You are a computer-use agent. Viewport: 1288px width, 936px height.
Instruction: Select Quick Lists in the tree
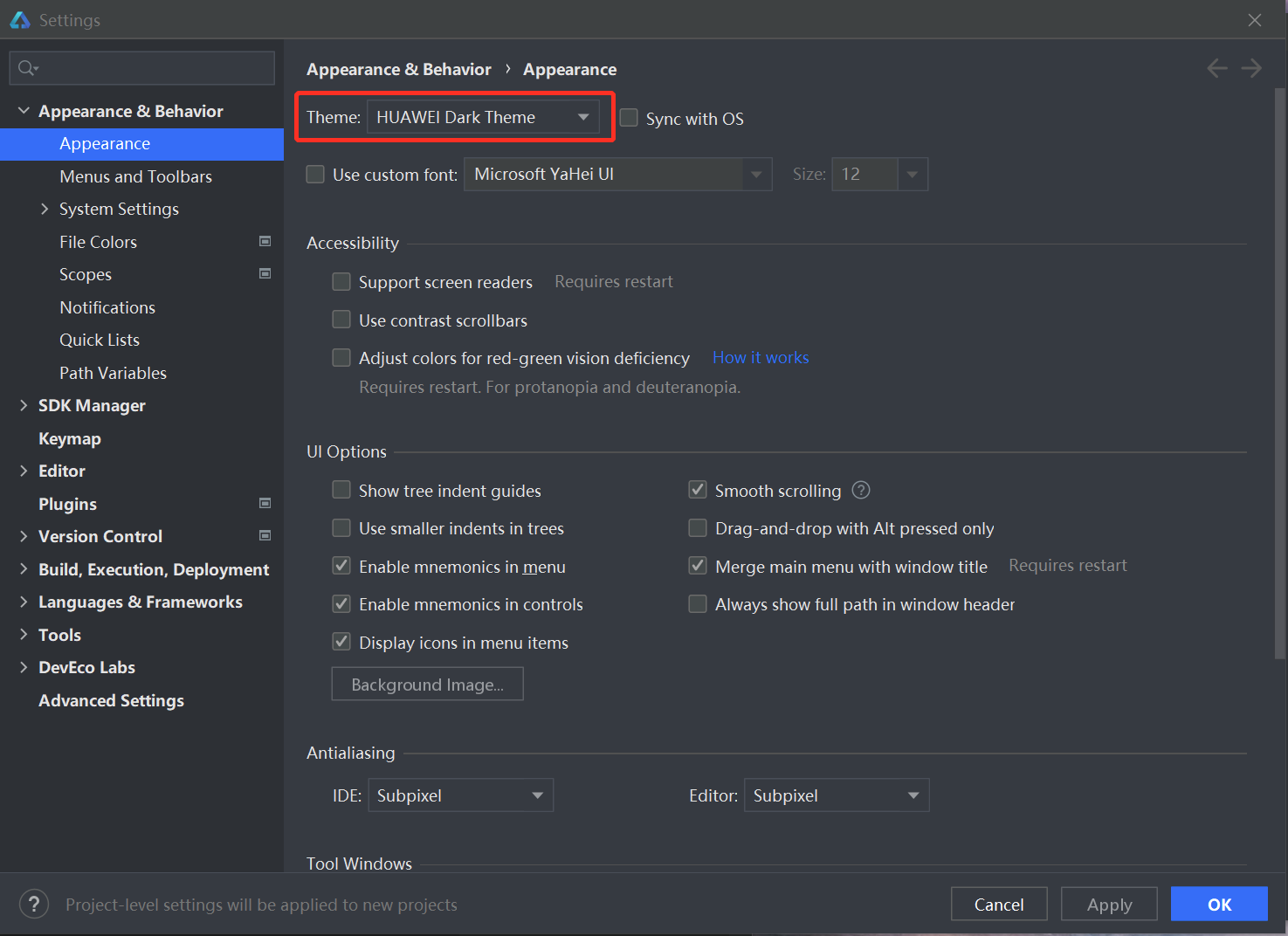[141, 340]
